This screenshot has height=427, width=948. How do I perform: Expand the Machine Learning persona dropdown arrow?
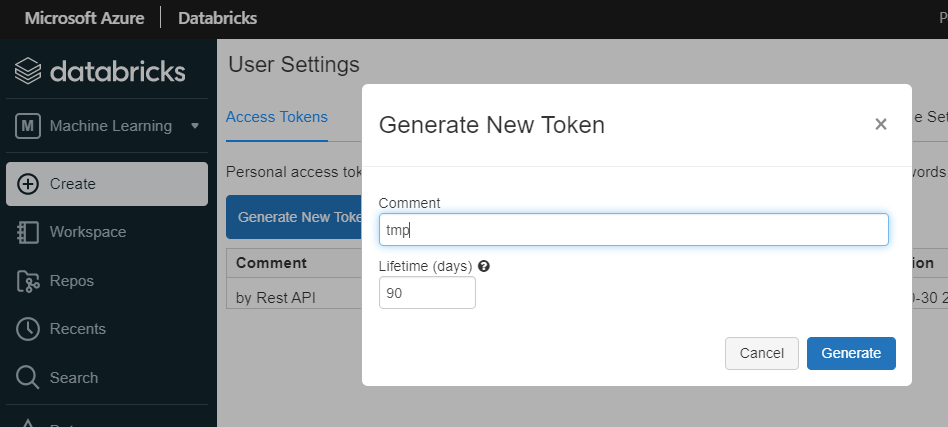click(x=195, y=126)
